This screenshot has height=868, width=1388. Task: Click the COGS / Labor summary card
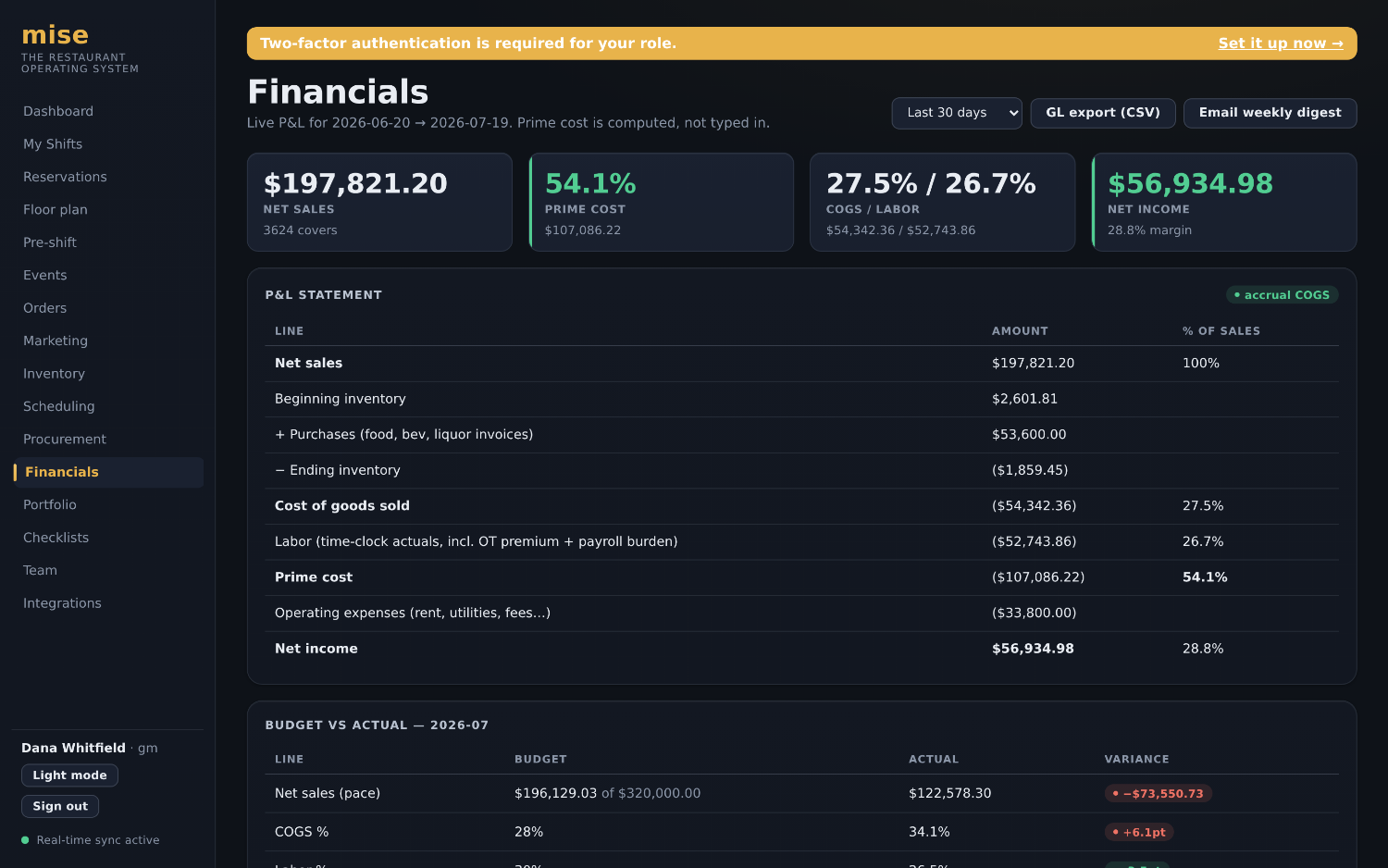tap(943, 203)
